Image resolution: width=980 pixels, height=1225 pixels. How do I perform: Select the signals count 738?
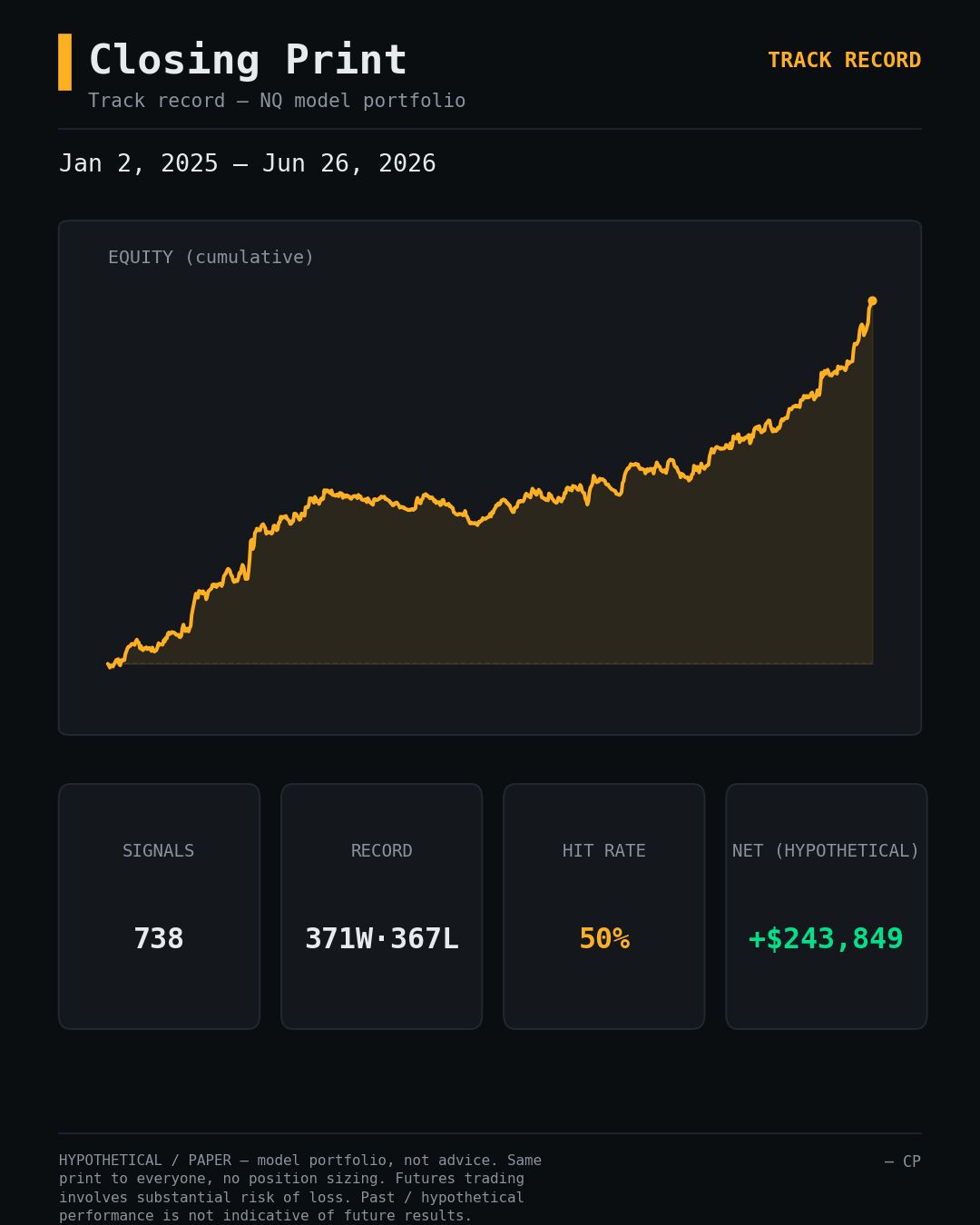(159, 939)
